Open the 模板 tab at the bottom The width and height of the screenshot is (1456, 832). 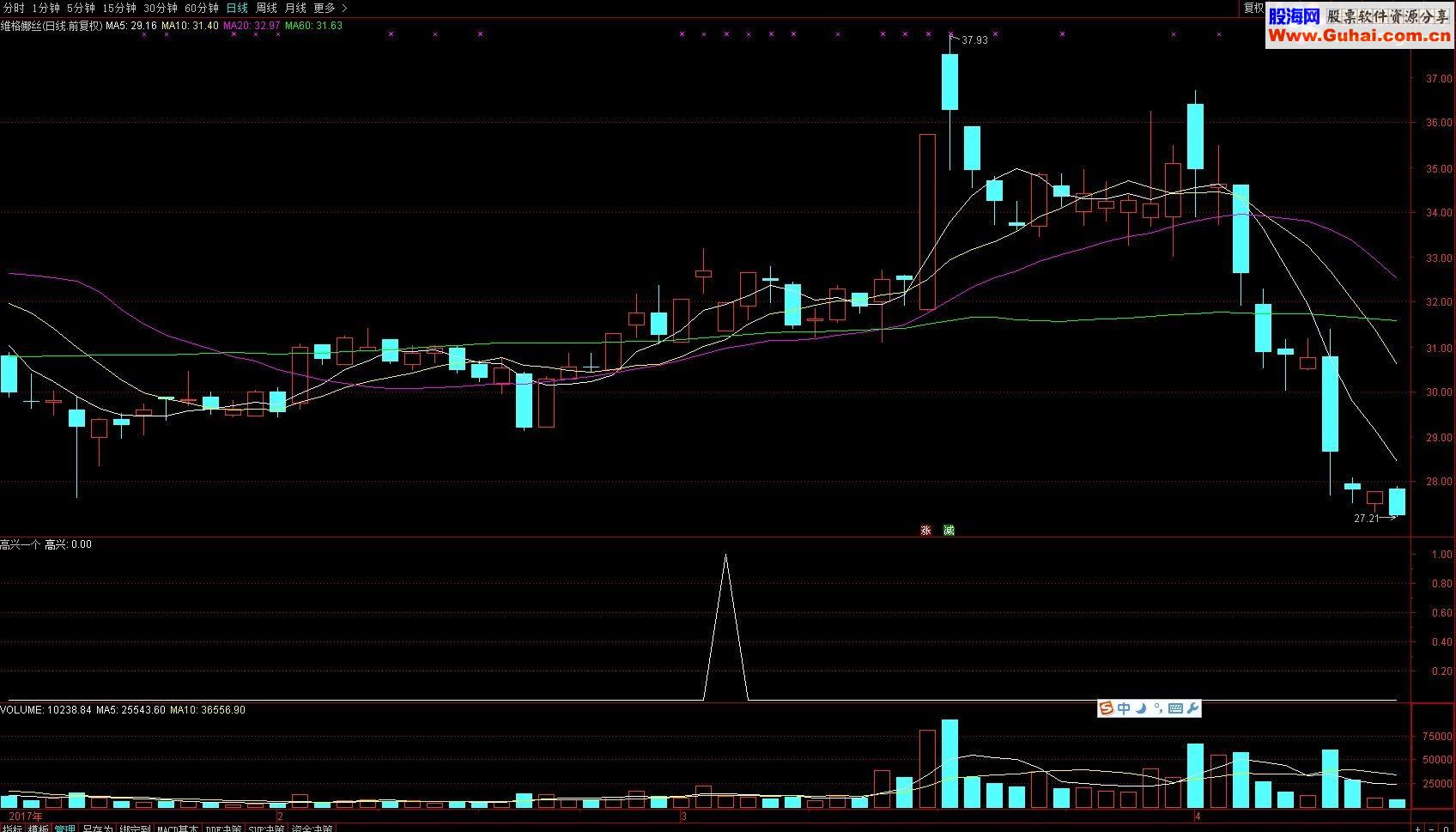coord(38,829)
